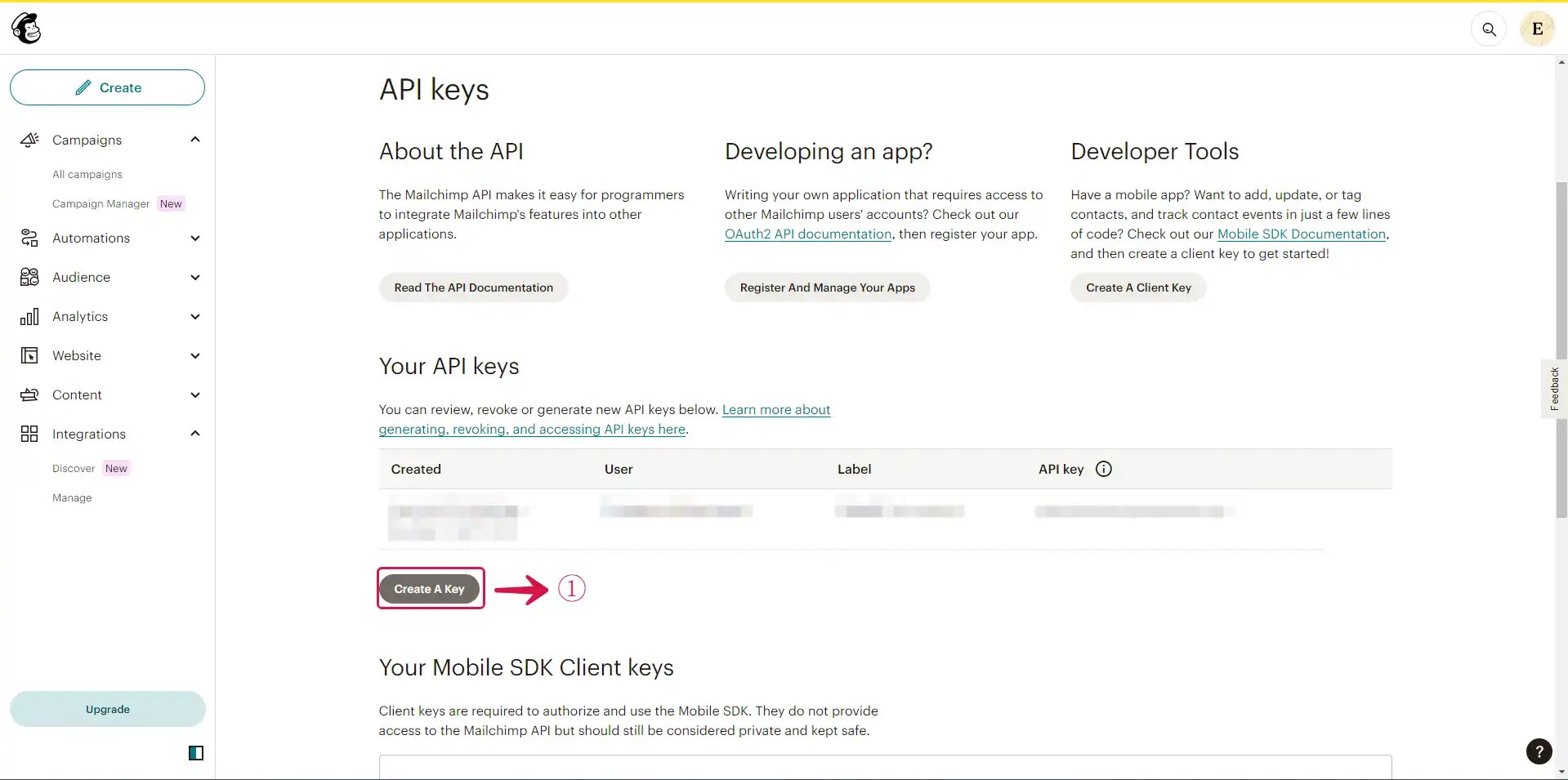
Task: Click the API key info icon
Action: coord(1103,469)
